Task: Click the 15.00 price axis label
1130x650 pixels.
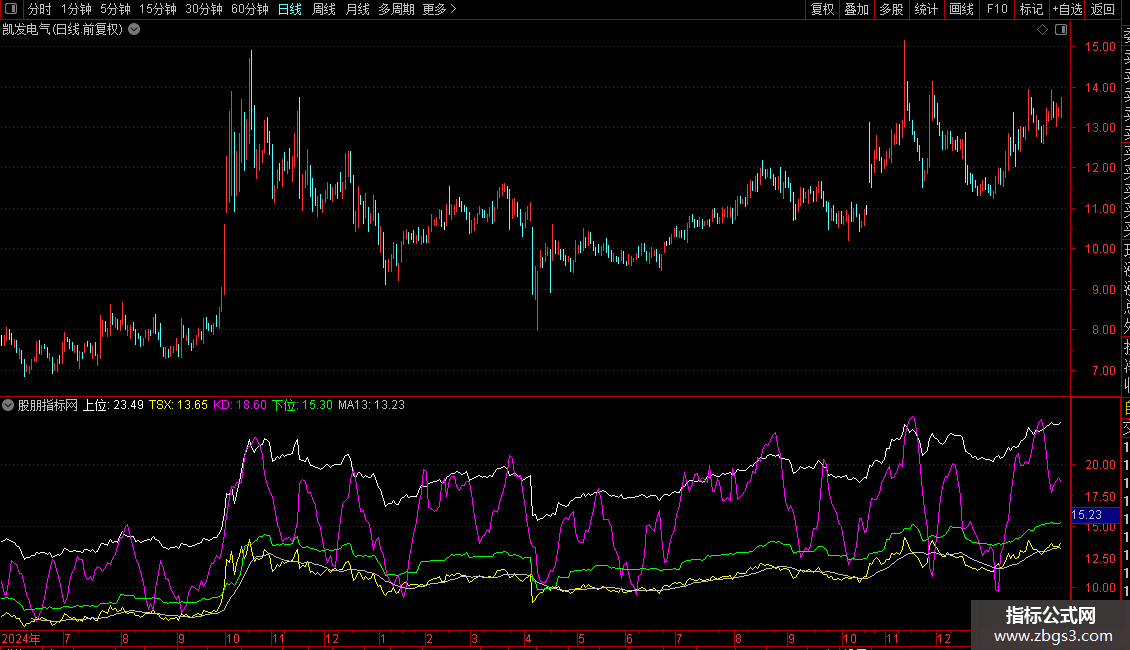Action: click(x=1100, y=47)
